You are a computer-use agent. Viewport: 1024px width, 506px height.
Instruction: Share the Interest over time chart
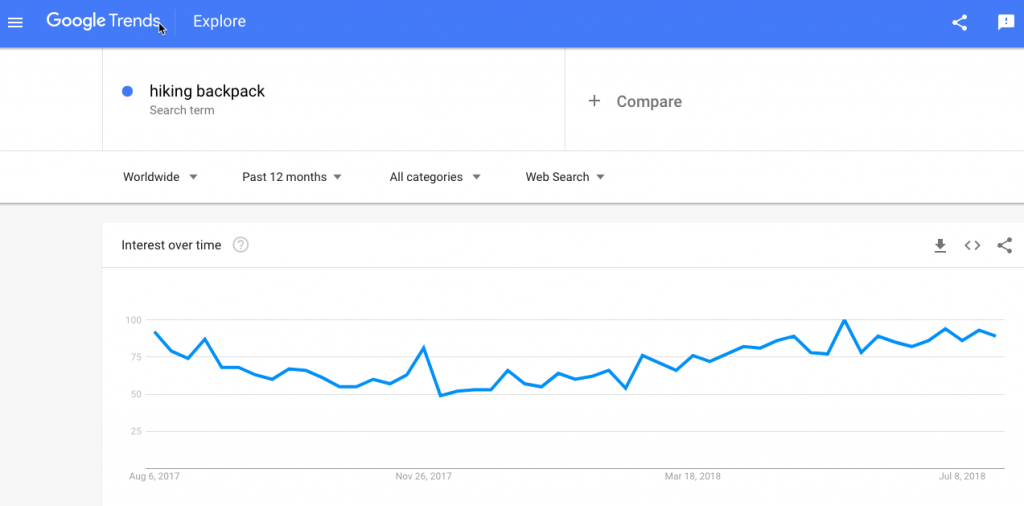(1004, 245)
